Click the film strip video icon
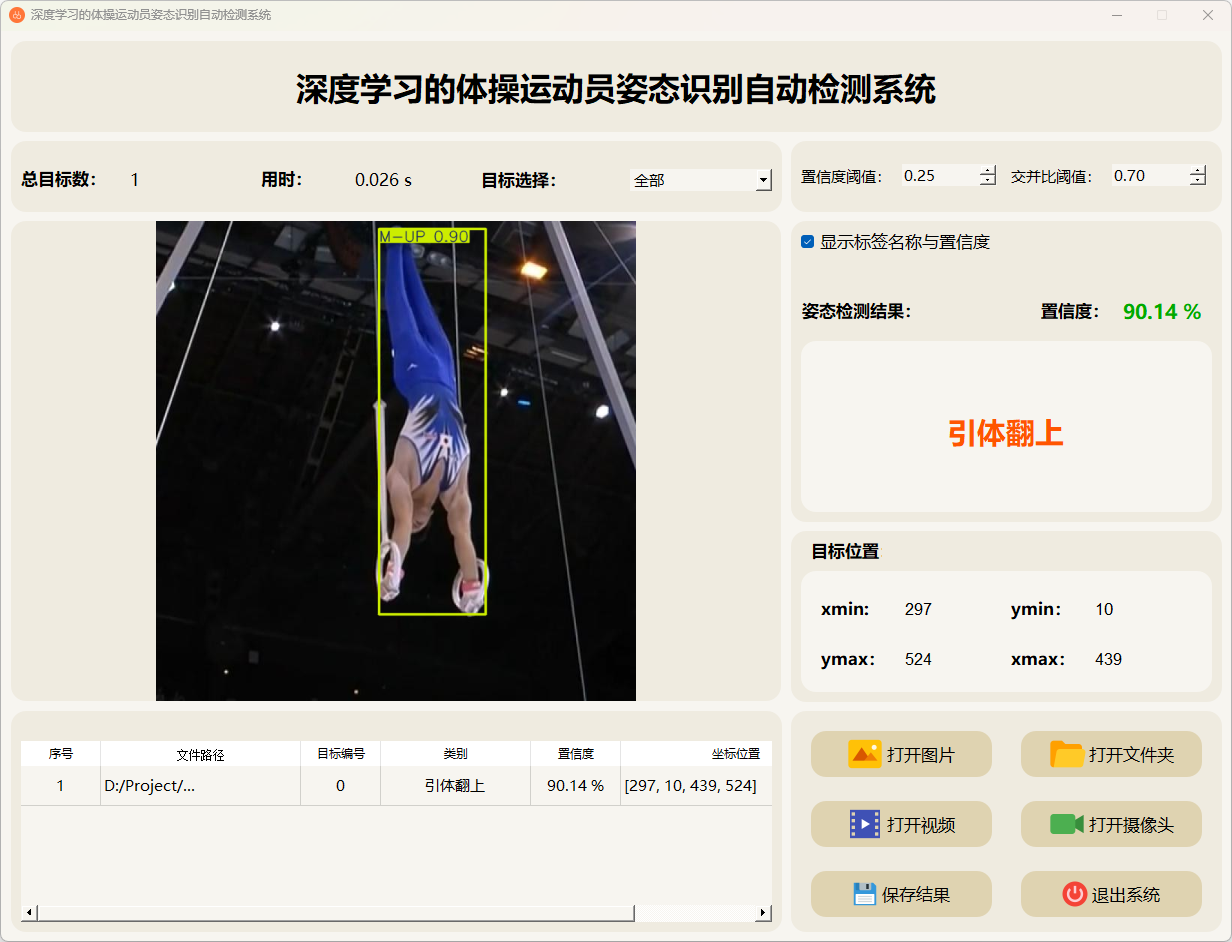 click(864, 824)
